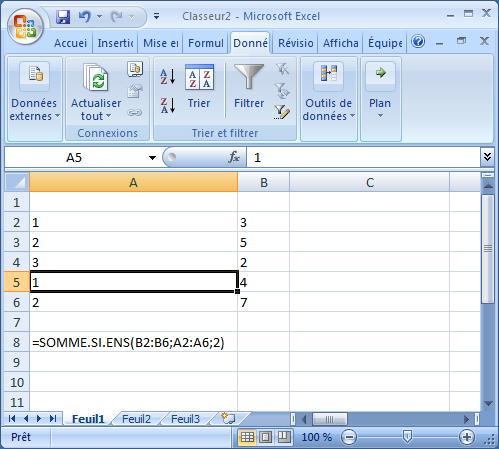This screenshot has width=499, height=449.
Task: Click Données externes button
Action: 34,92
